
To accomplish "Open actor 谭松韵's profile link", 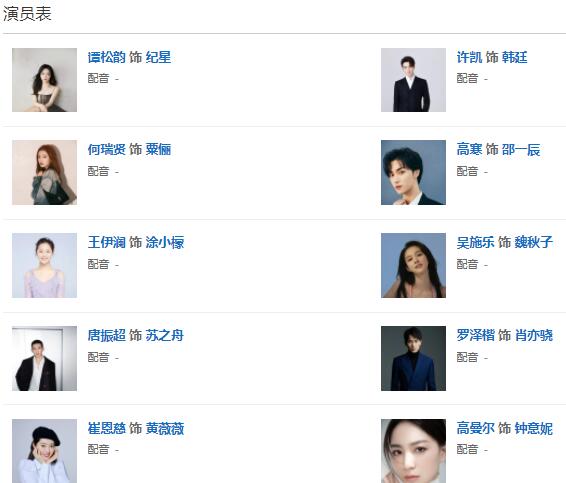I will click(106, 57).
